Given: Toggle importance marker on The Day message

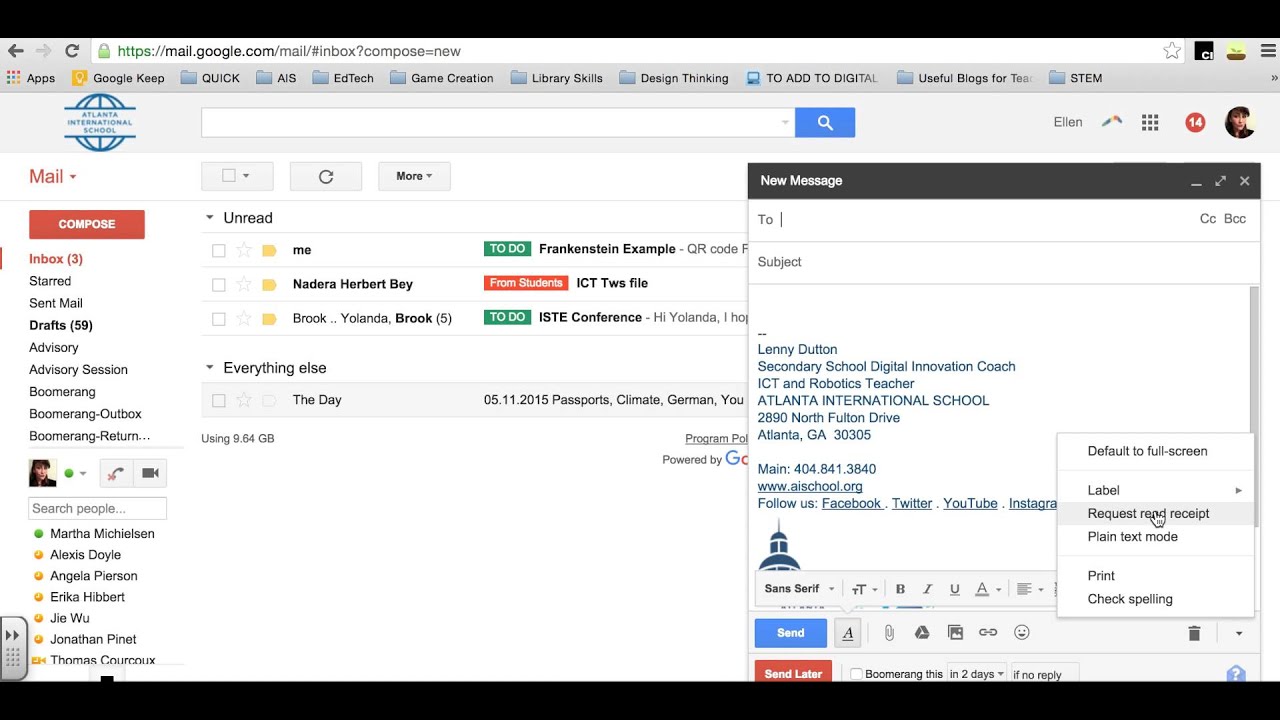Looking at the screenshot, I should [269, 400].
